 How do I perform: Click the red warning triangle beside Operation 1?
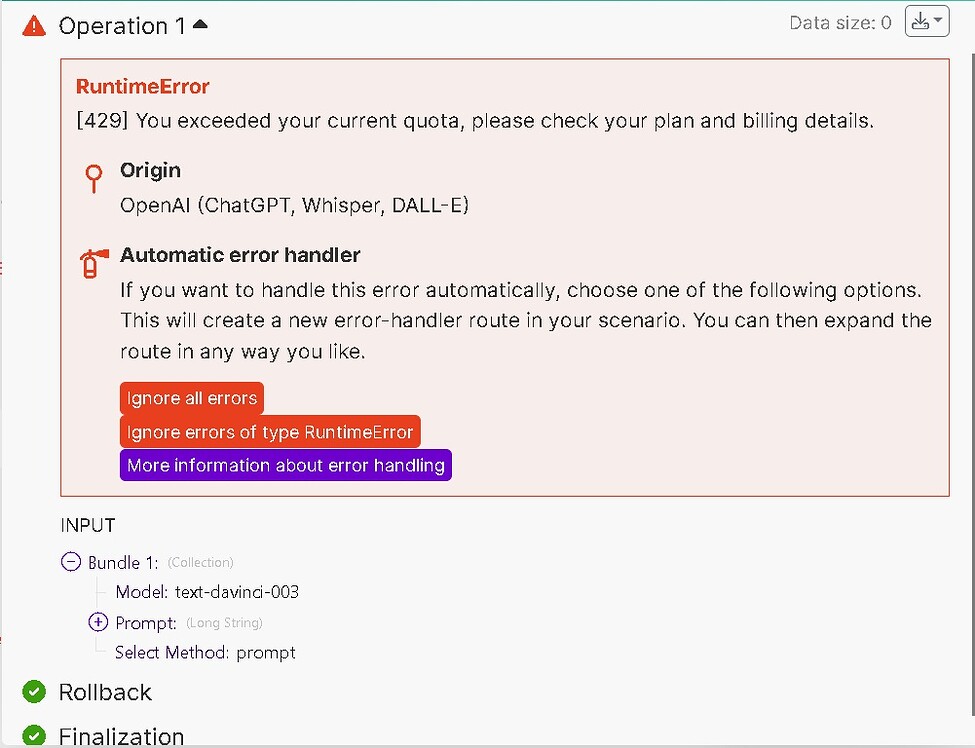click(34, 26)
